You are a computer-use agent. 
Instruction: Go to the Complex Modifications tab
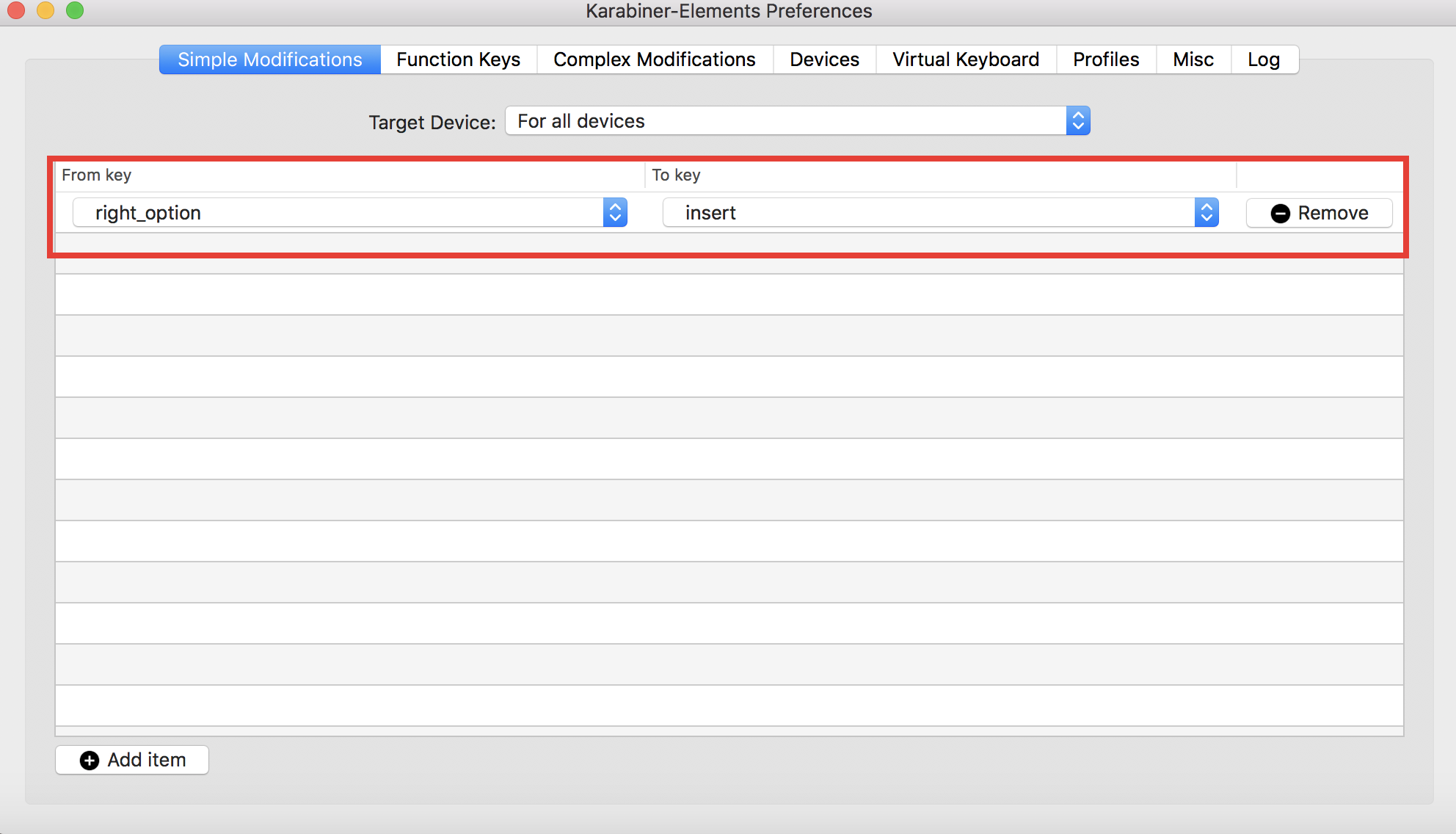654,59
